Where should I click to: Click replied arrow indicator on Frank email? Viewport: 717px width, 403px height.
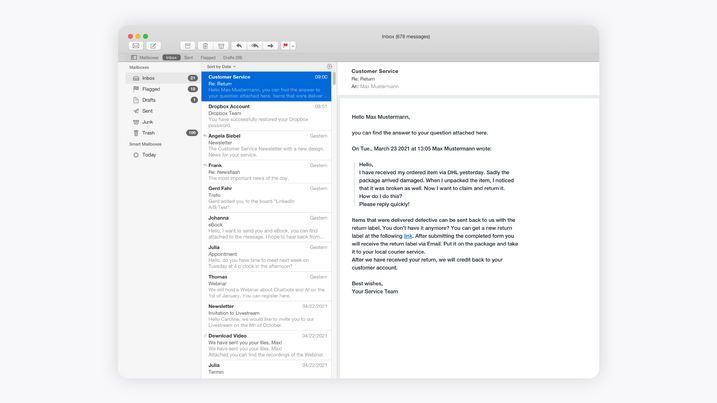click(x=205, y=166)
